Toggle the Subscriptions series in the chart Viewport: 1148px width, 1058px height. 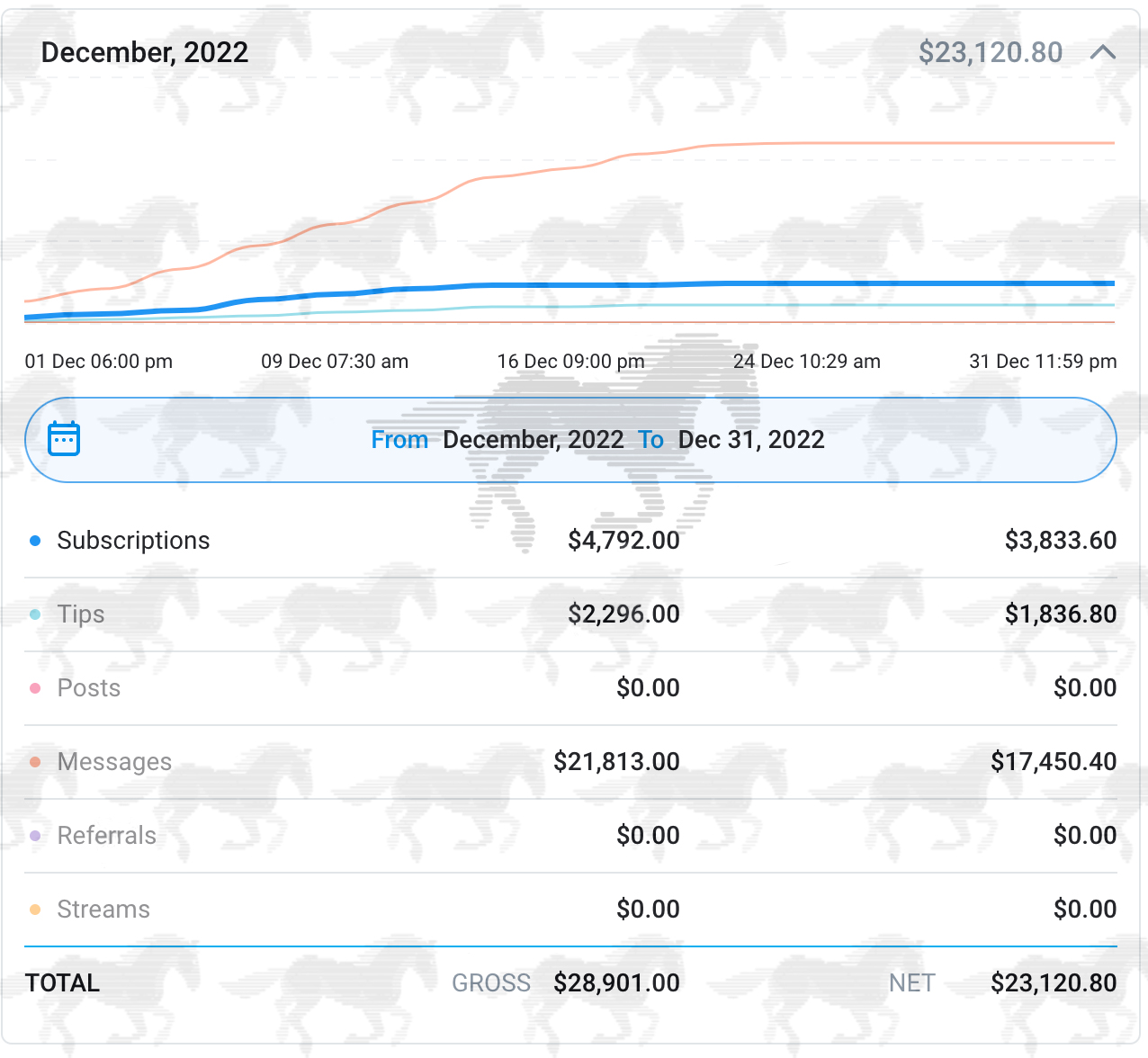click(133, 541)
